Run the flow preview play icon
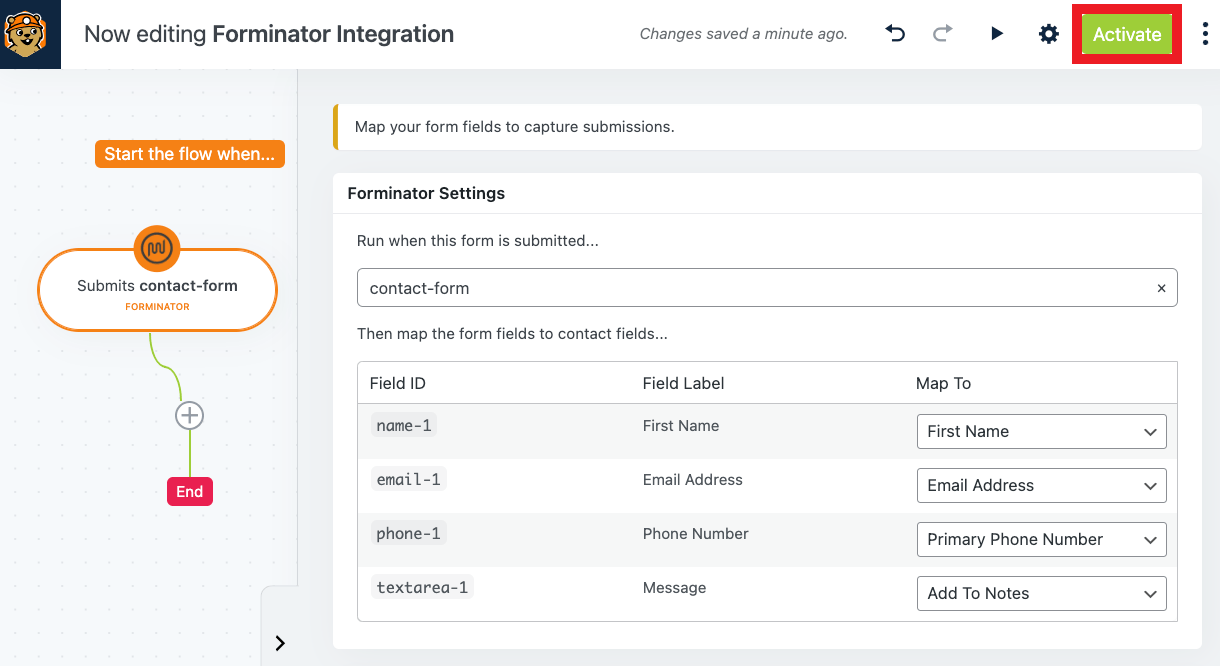Screen dimensions: 1220x666 (x=996, y=34)
